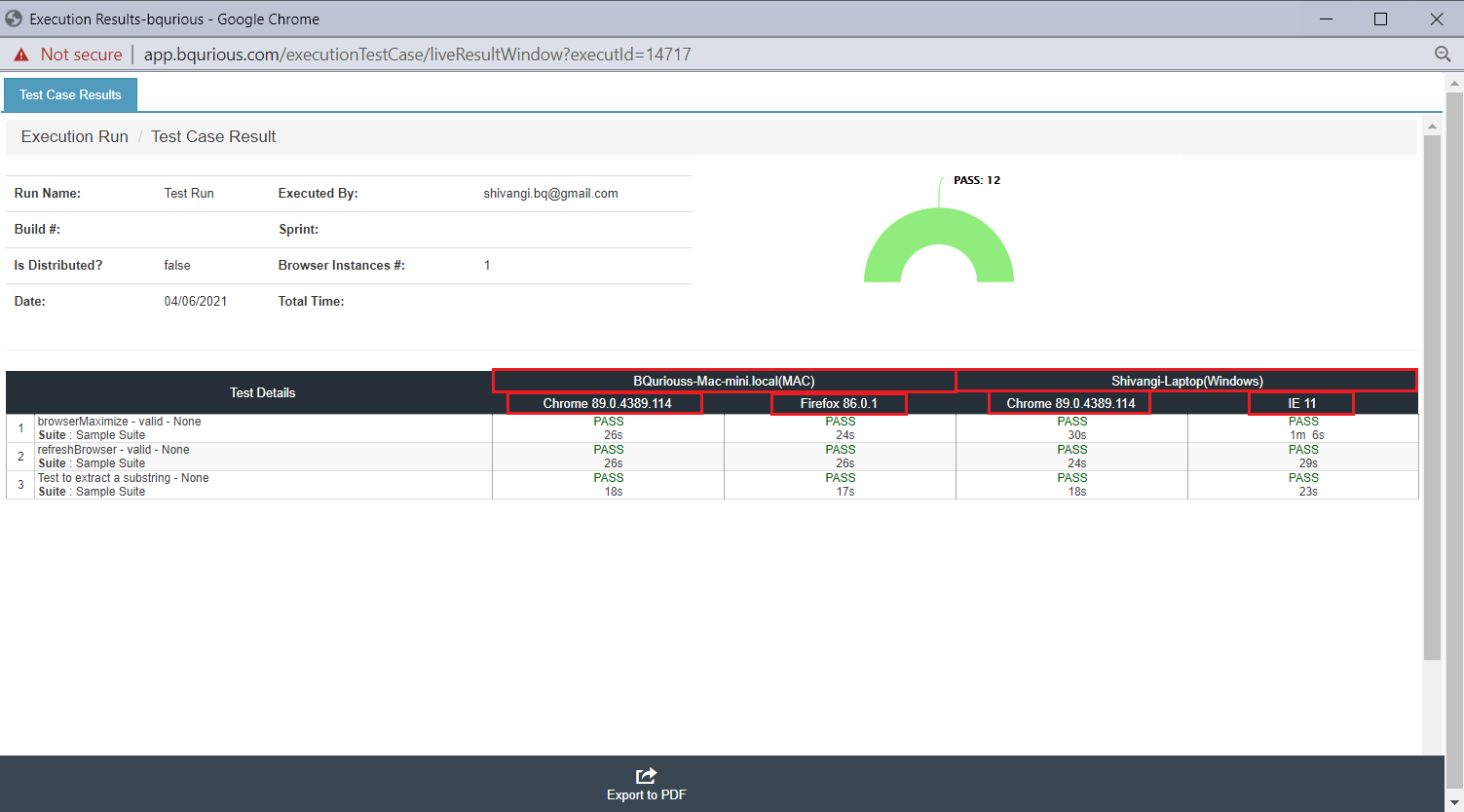
Task: Close the Execution Results window
Action: (1437, 18)
